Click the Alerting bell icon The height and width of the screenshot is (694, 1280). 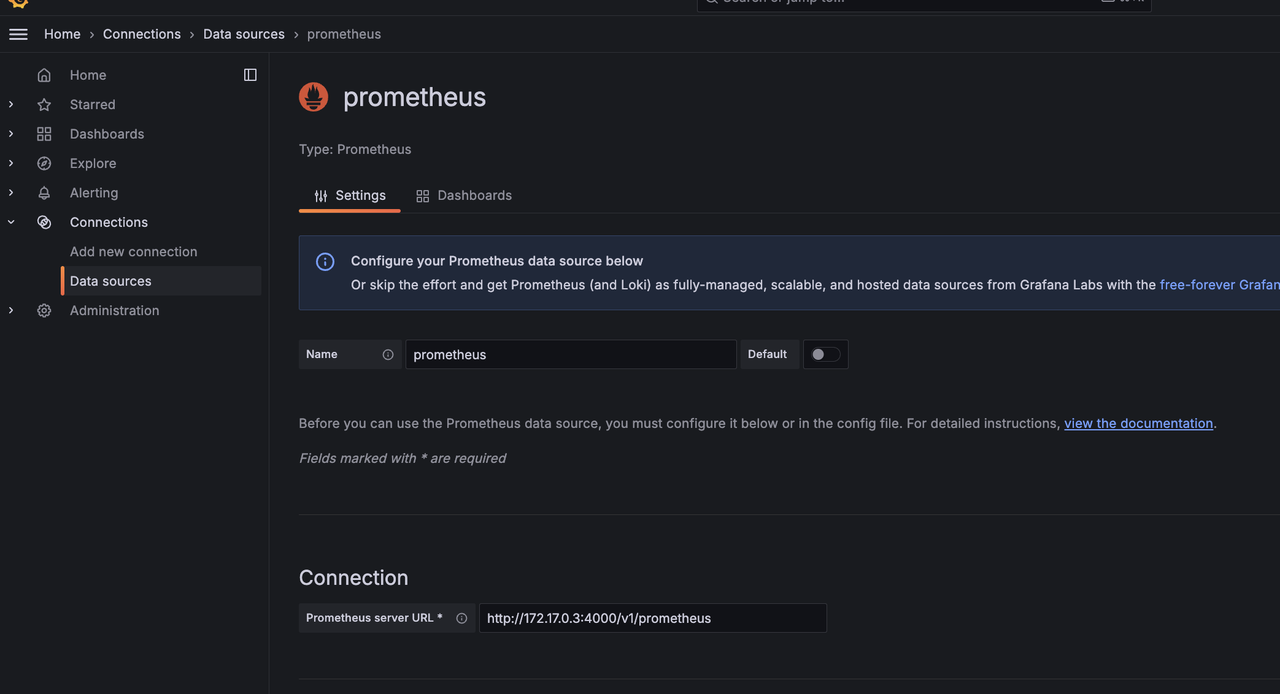tap(44, 192)
